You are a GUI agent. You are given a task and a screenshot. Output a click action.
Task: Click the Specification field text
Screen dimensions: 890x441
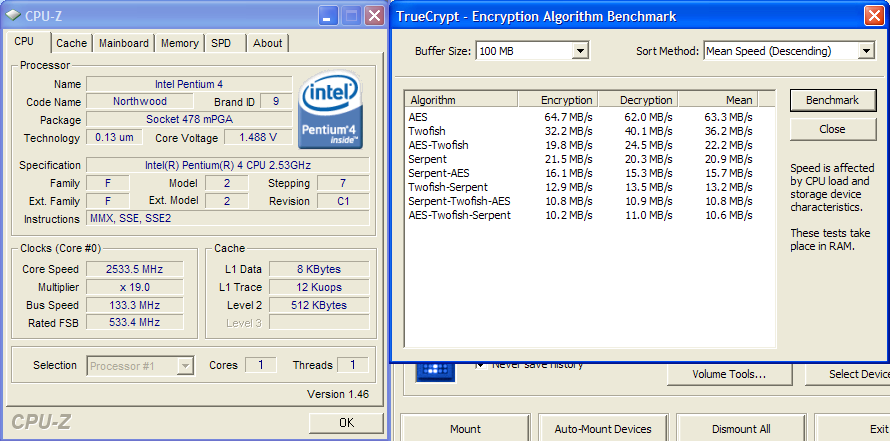228,165
